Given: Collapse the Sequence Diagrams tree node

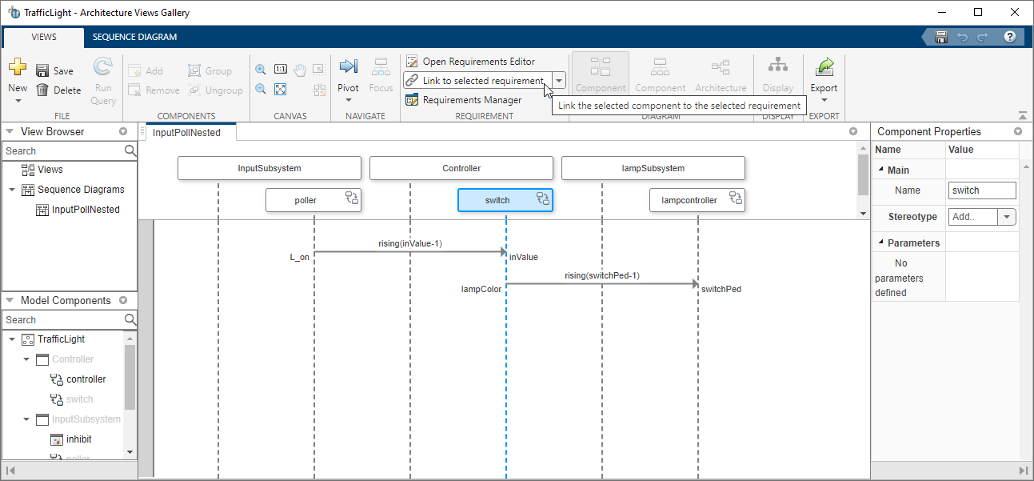Looking at the screenshot, I should [x=11, y=190].
